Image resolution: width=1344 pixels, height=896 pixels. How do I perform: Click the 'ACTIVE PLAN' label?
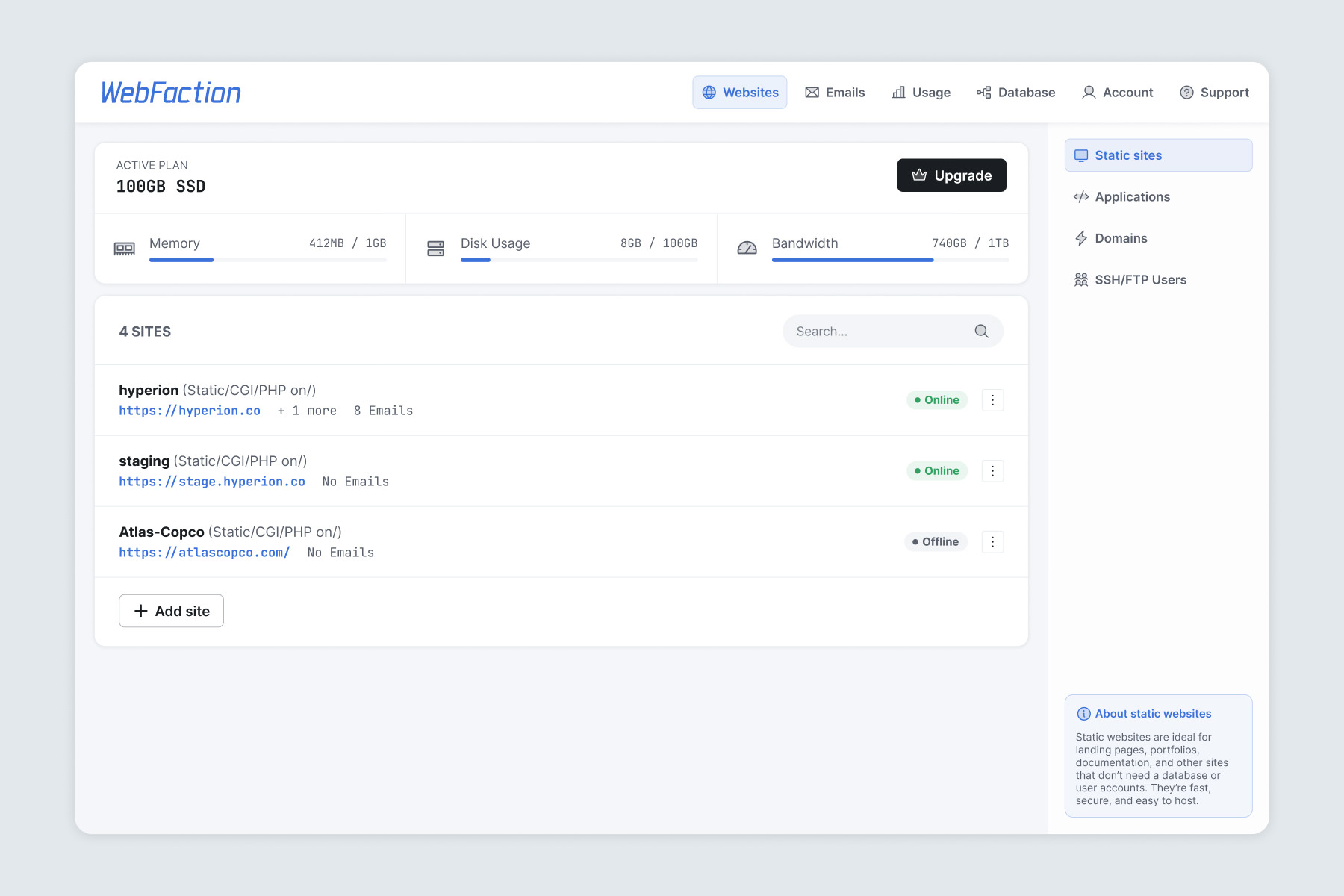coord(152,166)
